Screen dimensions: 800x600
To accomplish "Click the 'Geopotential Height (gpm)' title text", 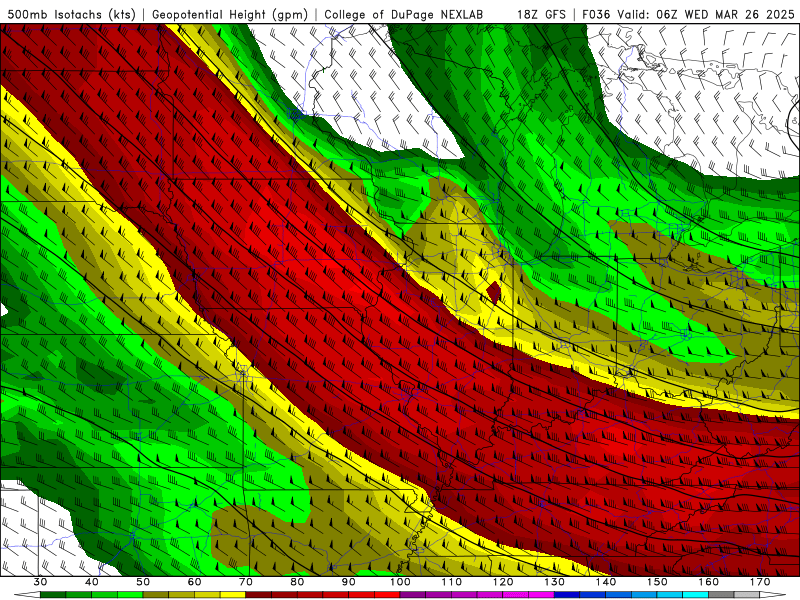I will pyautogui.click(x=230, y=14).
